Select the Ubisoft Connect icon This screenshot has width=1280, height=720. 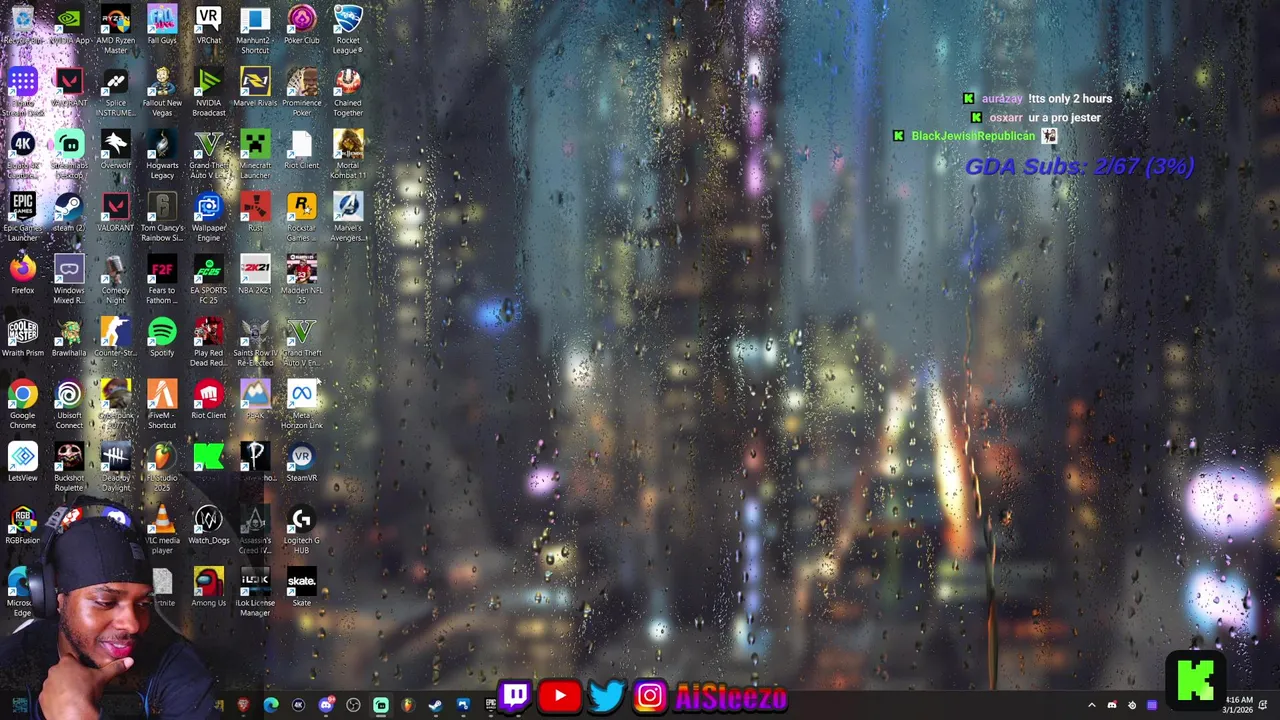pyautogui.click(x=68, y=404)
